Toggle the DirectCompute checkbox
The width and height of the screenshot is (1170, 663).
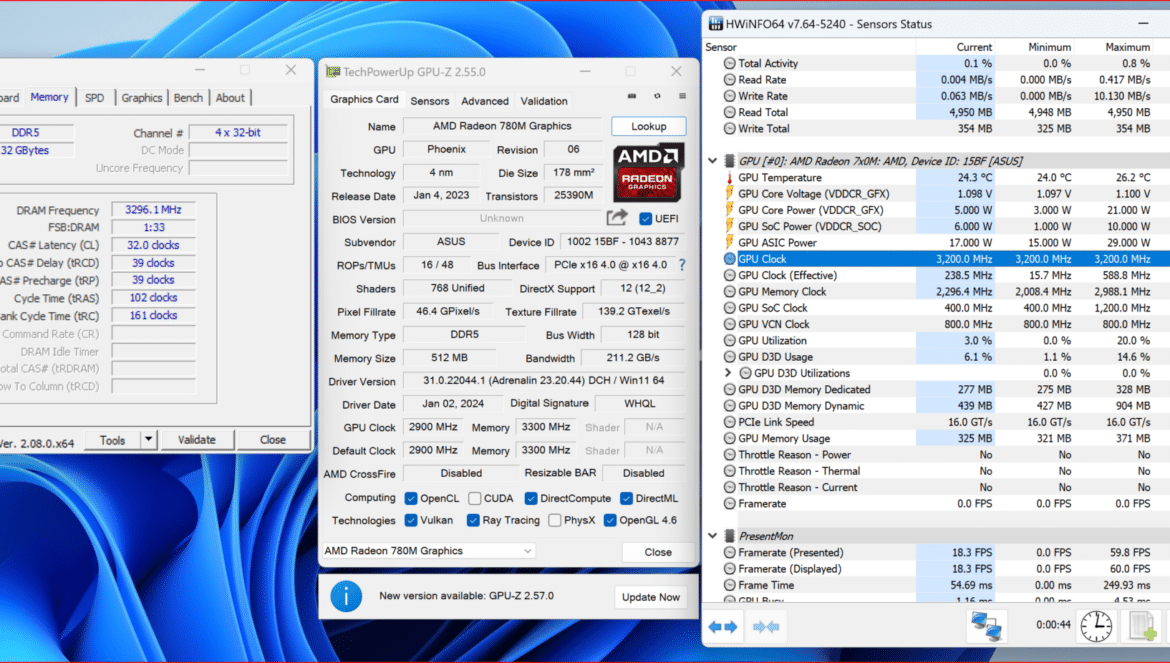[x=531, y=498]
